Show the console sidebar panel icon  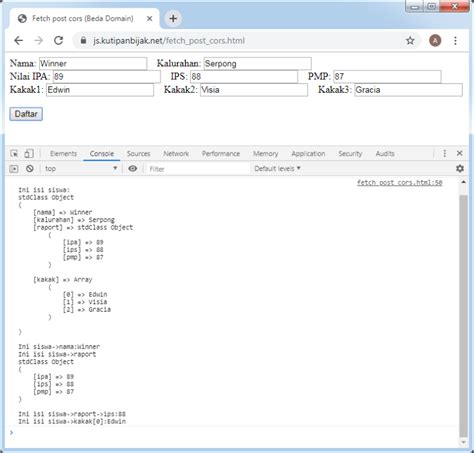[x=14, y=169]
